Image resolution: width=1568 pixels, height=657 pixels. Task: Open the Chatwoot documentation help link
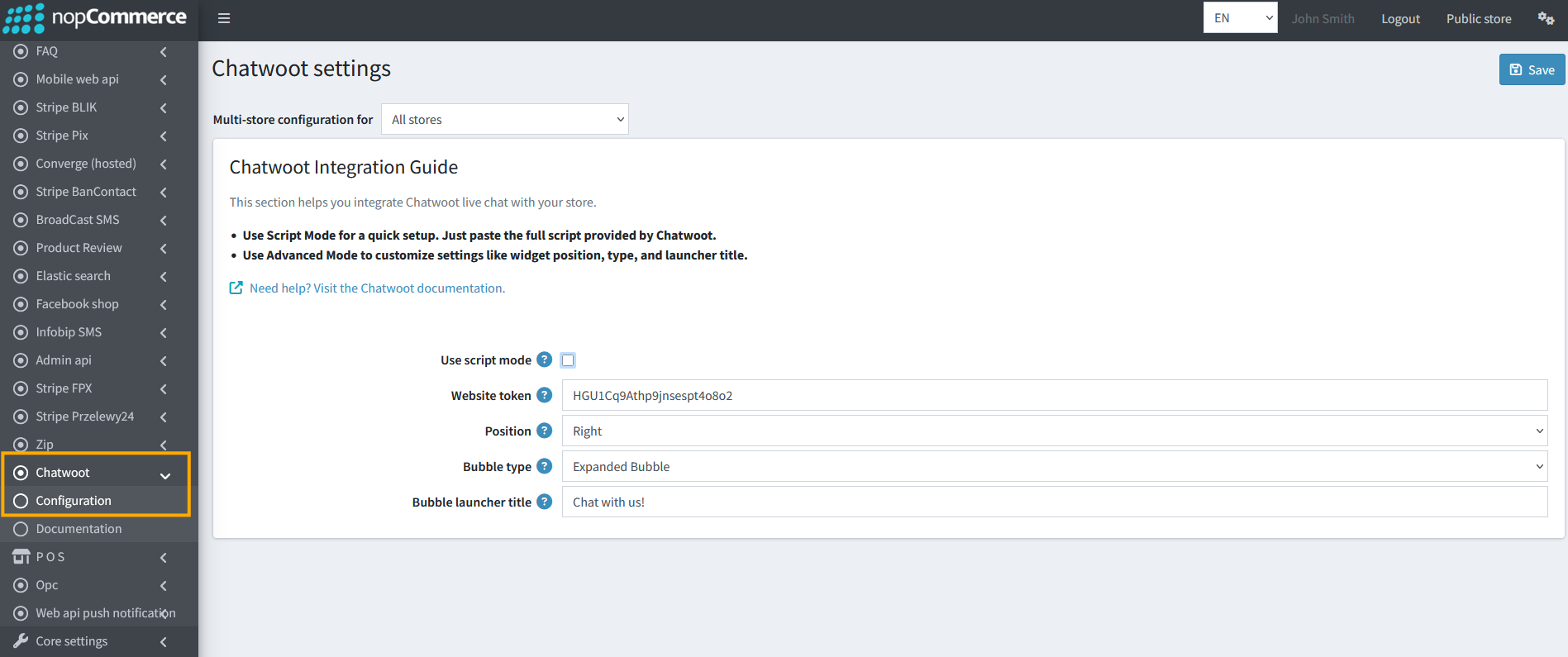click(377, 288)
